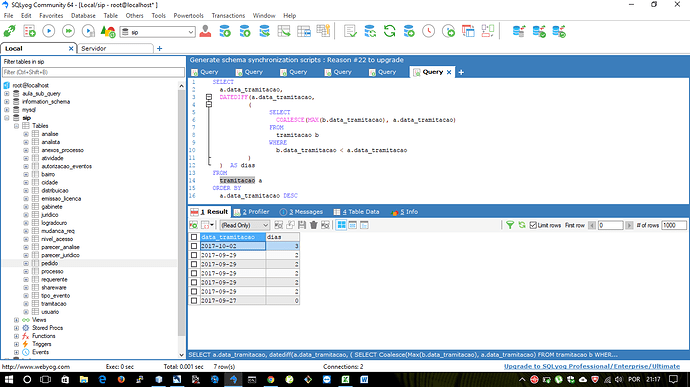Click the green filter funnel icon
This screenshot has height=387, width=690.
coord(510,225)
